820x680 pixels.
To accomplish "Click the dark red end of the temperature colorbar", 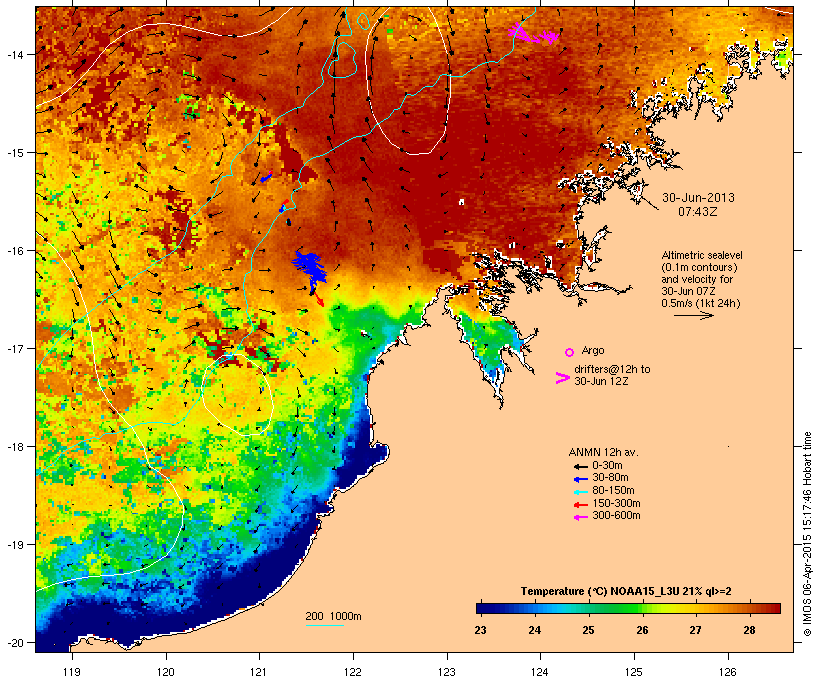I will click(773, 608).
